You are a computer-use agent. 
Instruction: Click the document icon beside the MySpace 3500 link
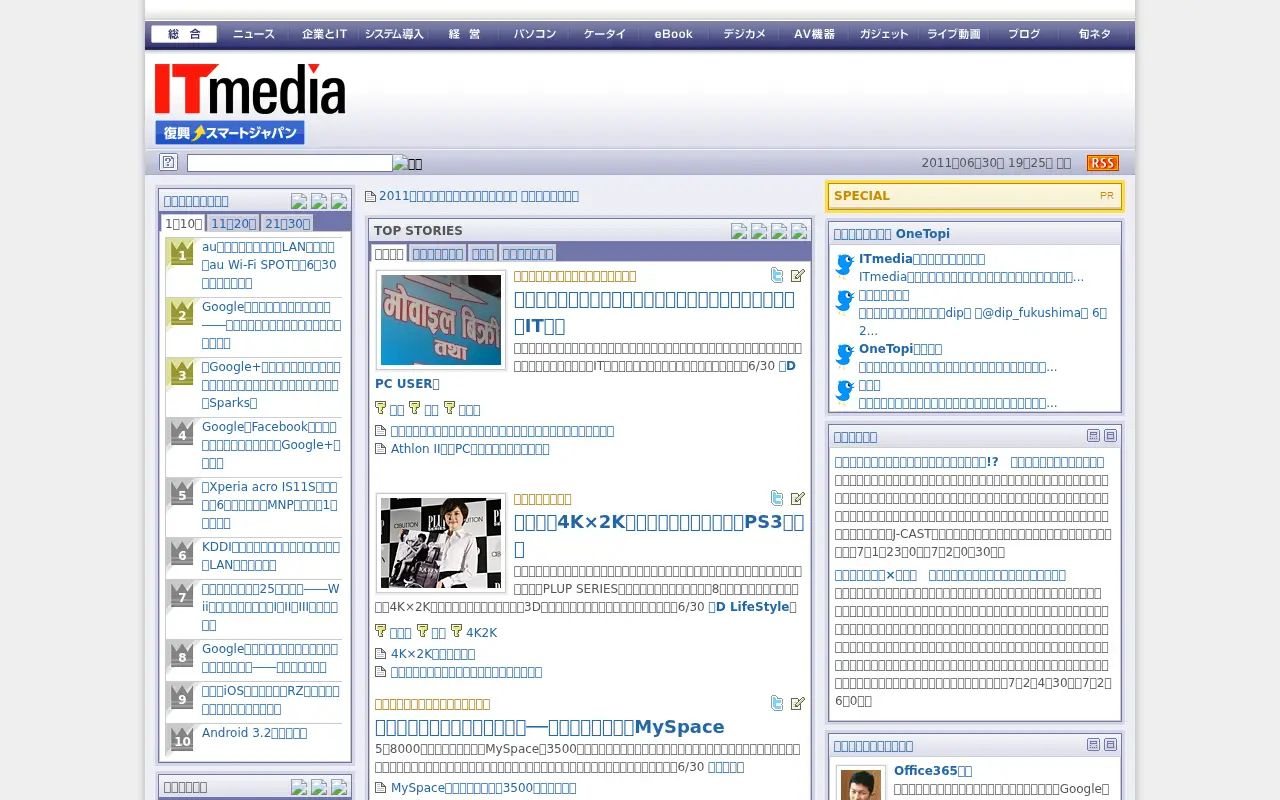(x=380, y=788)
